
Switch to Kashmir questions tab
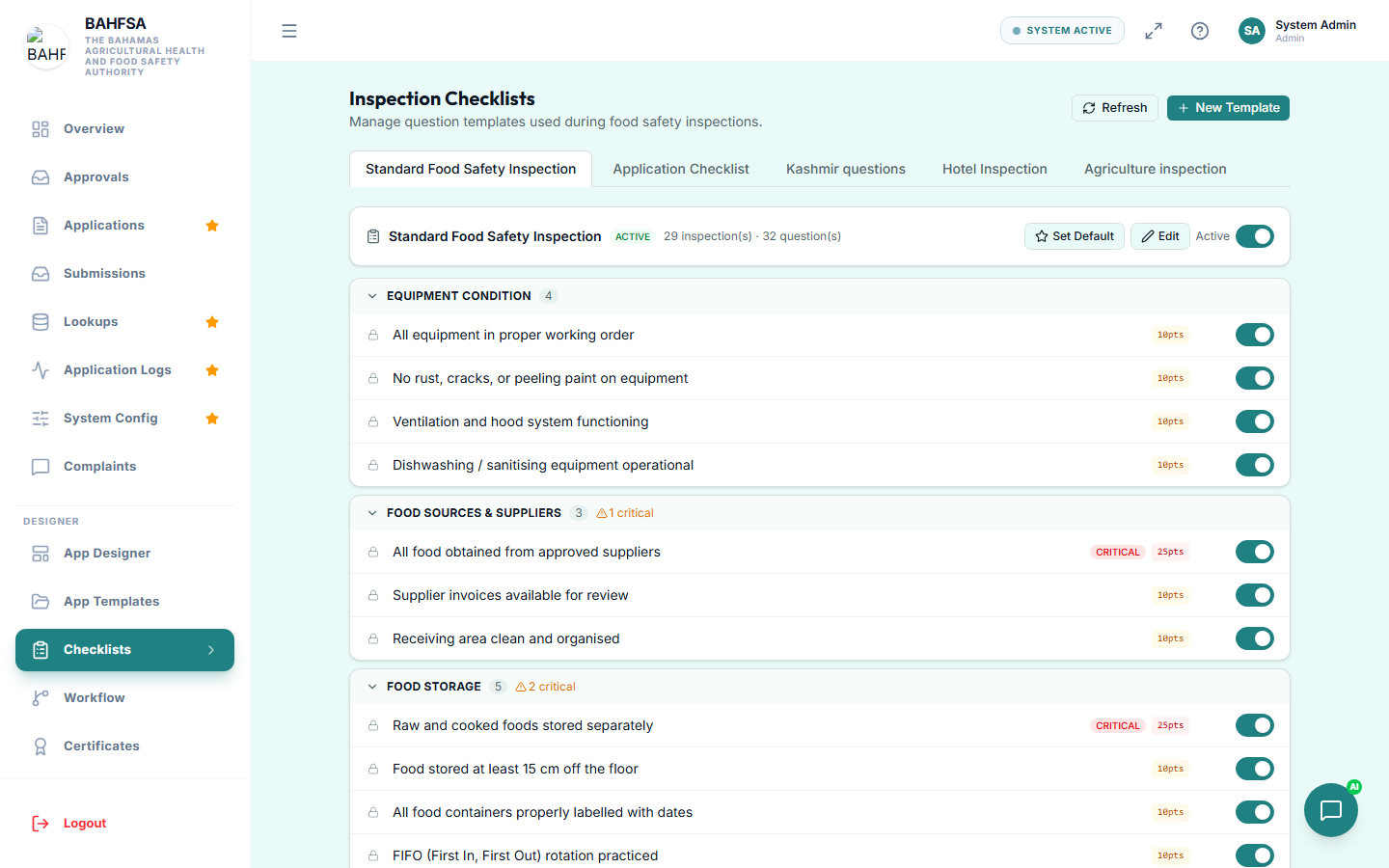846,169
